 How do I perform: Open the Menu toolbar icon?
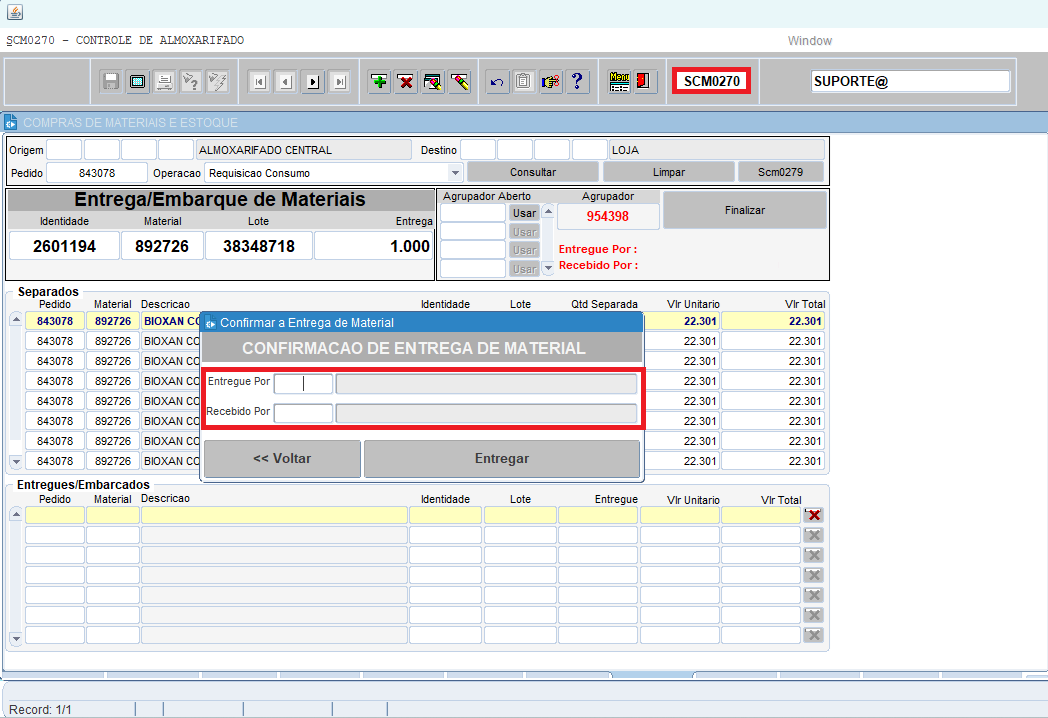pos(619,82)
